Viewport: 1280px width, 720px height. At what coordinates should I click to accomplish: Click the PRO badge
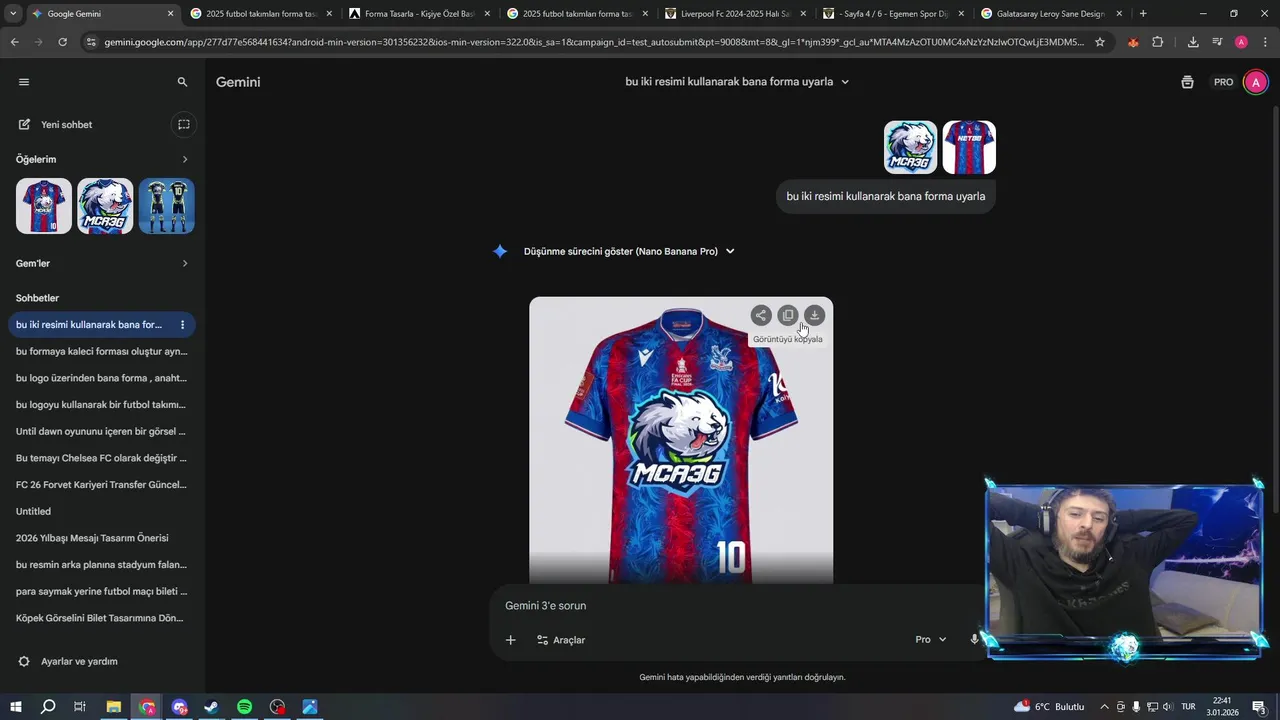pyautogui.click(x=1223, y=82)
